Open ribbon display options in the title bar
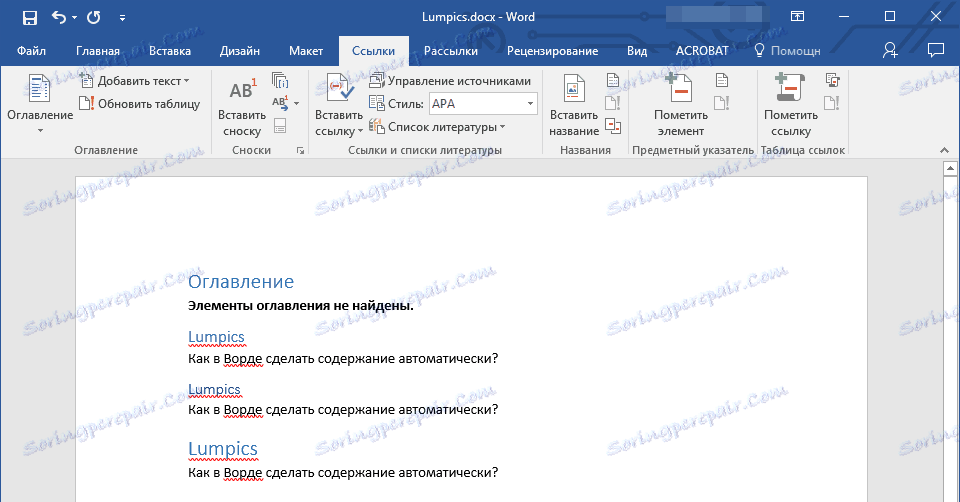This screenshot has height=502, width=960. 797,17
